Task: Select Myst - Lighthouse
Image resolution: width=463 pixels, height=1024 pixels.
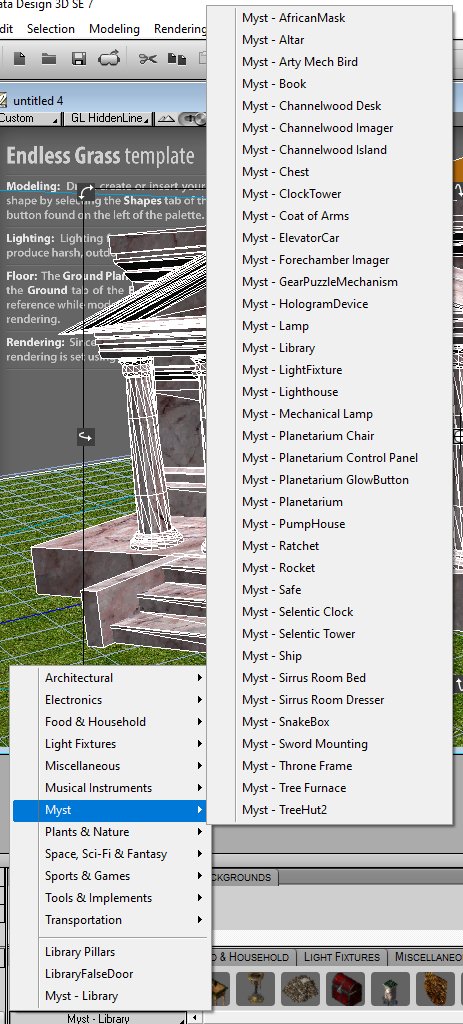Action: (330, 392)
